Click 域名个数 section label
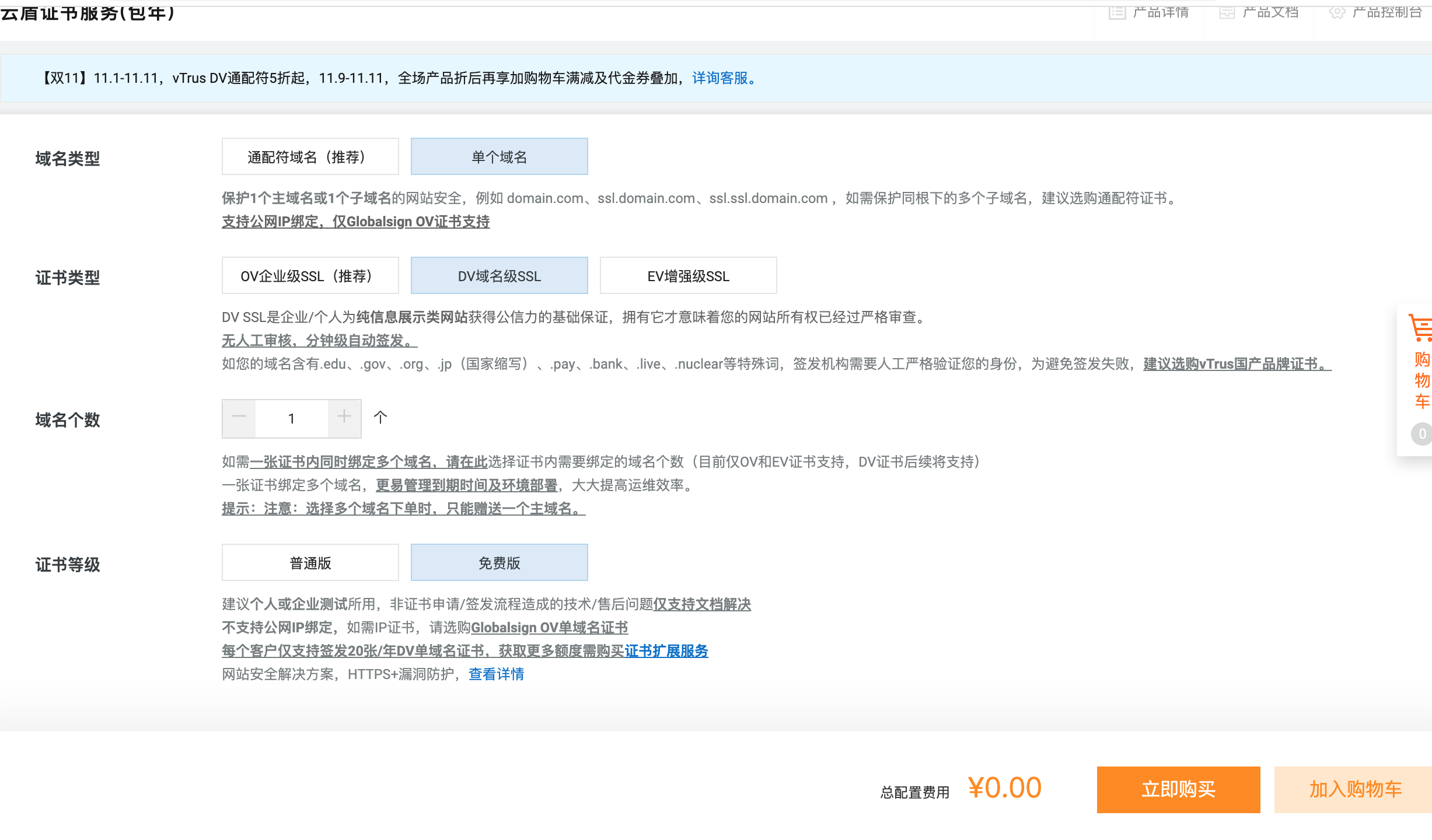Viewport: 1432px width, 840px height. 68,420
